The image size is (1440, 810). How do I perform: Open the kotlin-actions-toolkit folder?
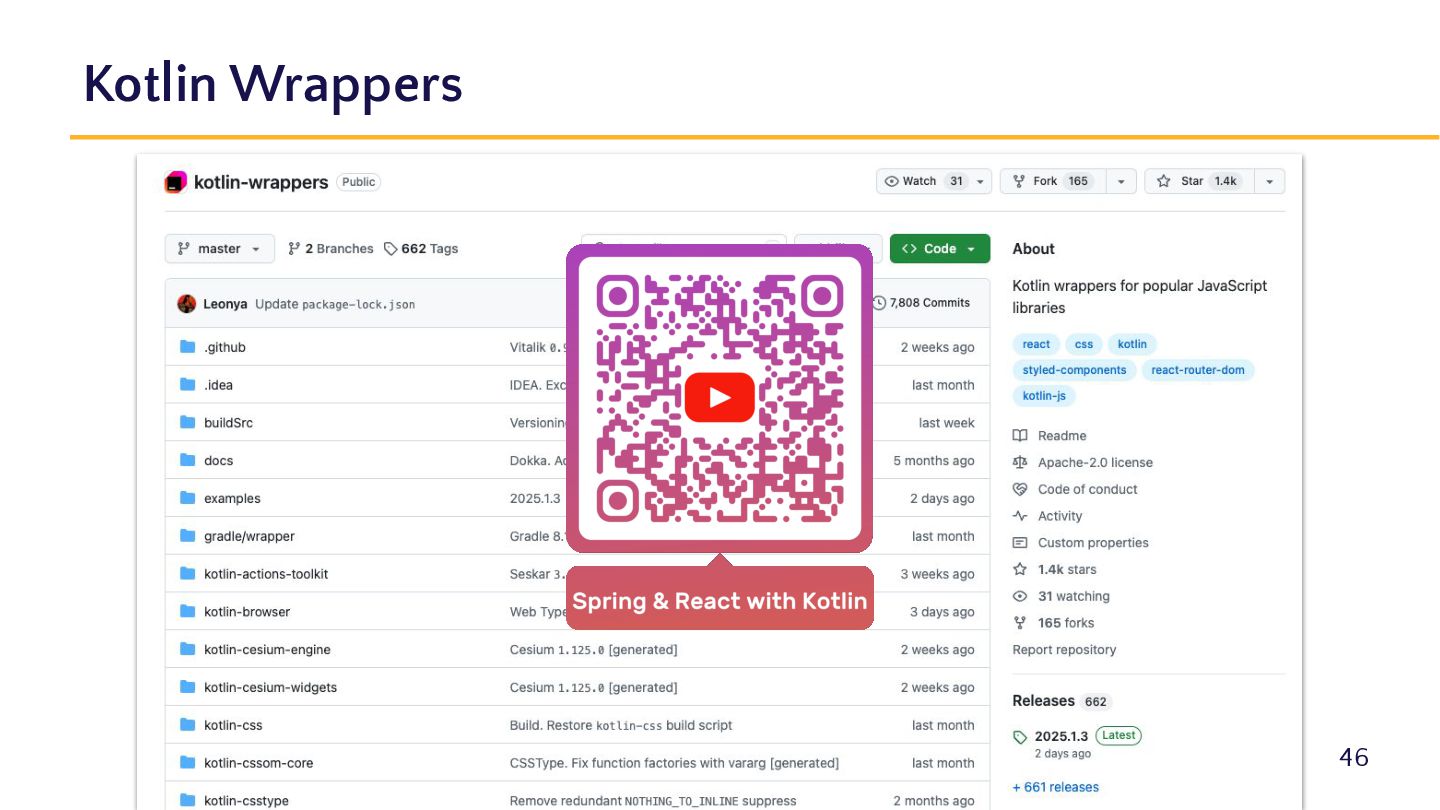tap(266, 574)
